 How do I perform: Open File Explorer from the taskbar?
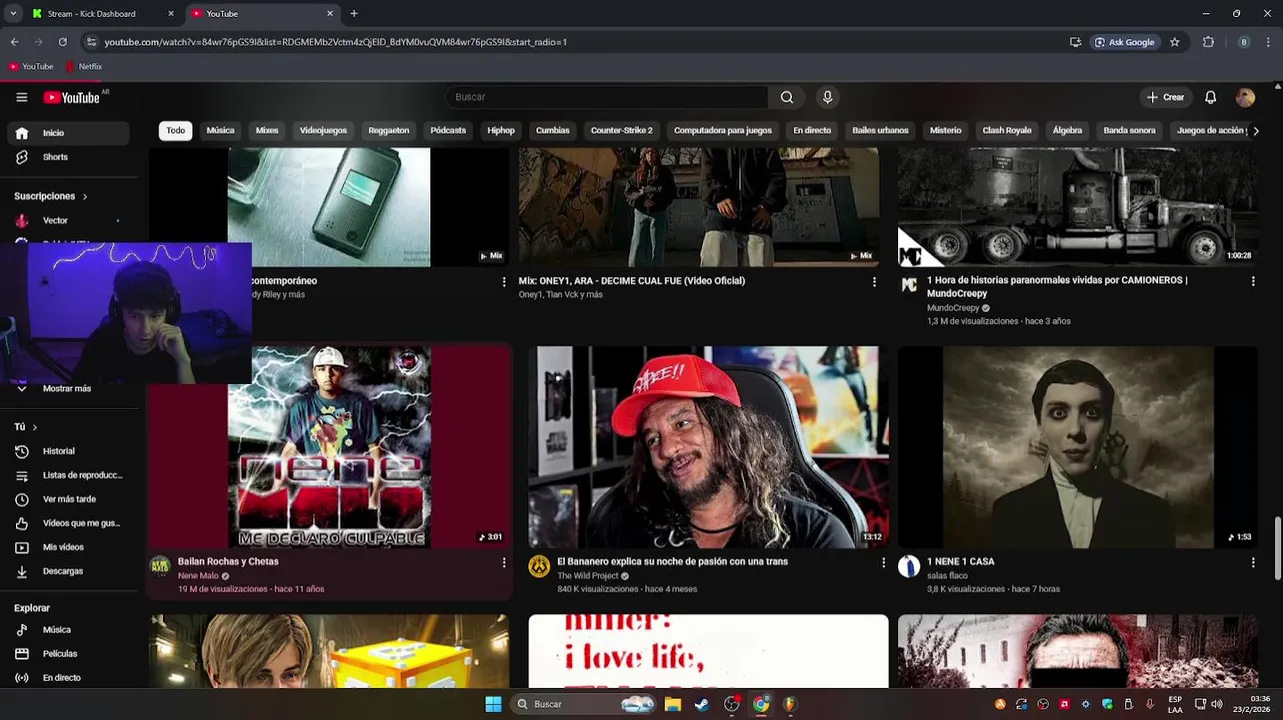tap(673, 704)
